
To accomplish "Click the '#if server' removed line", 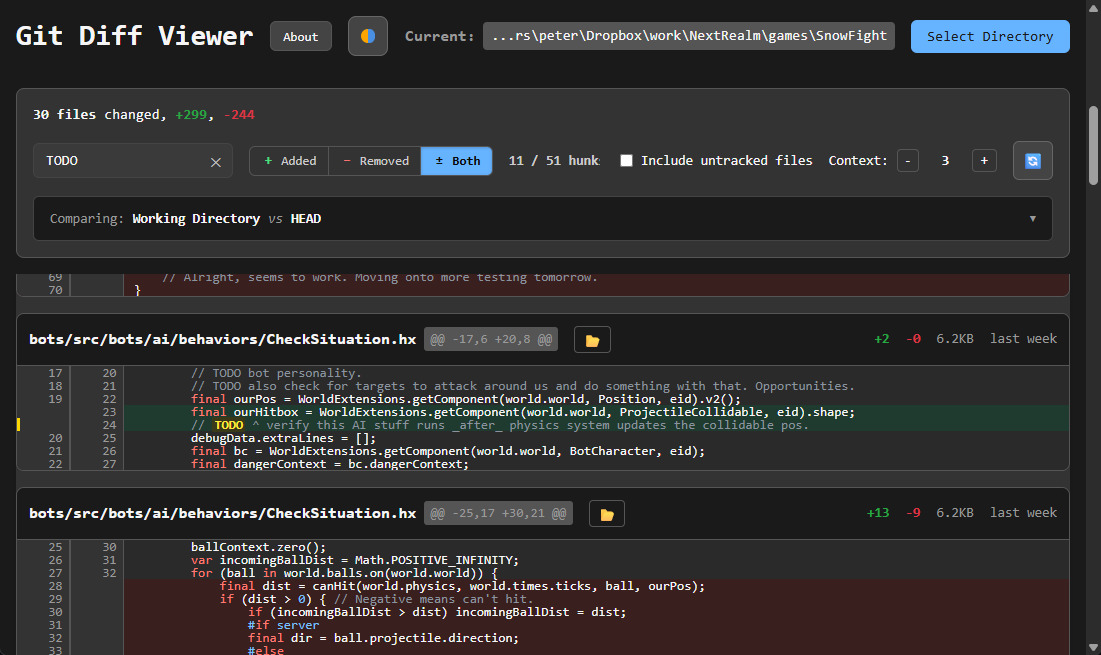I will pyautogui.click(x=284, y=625).
